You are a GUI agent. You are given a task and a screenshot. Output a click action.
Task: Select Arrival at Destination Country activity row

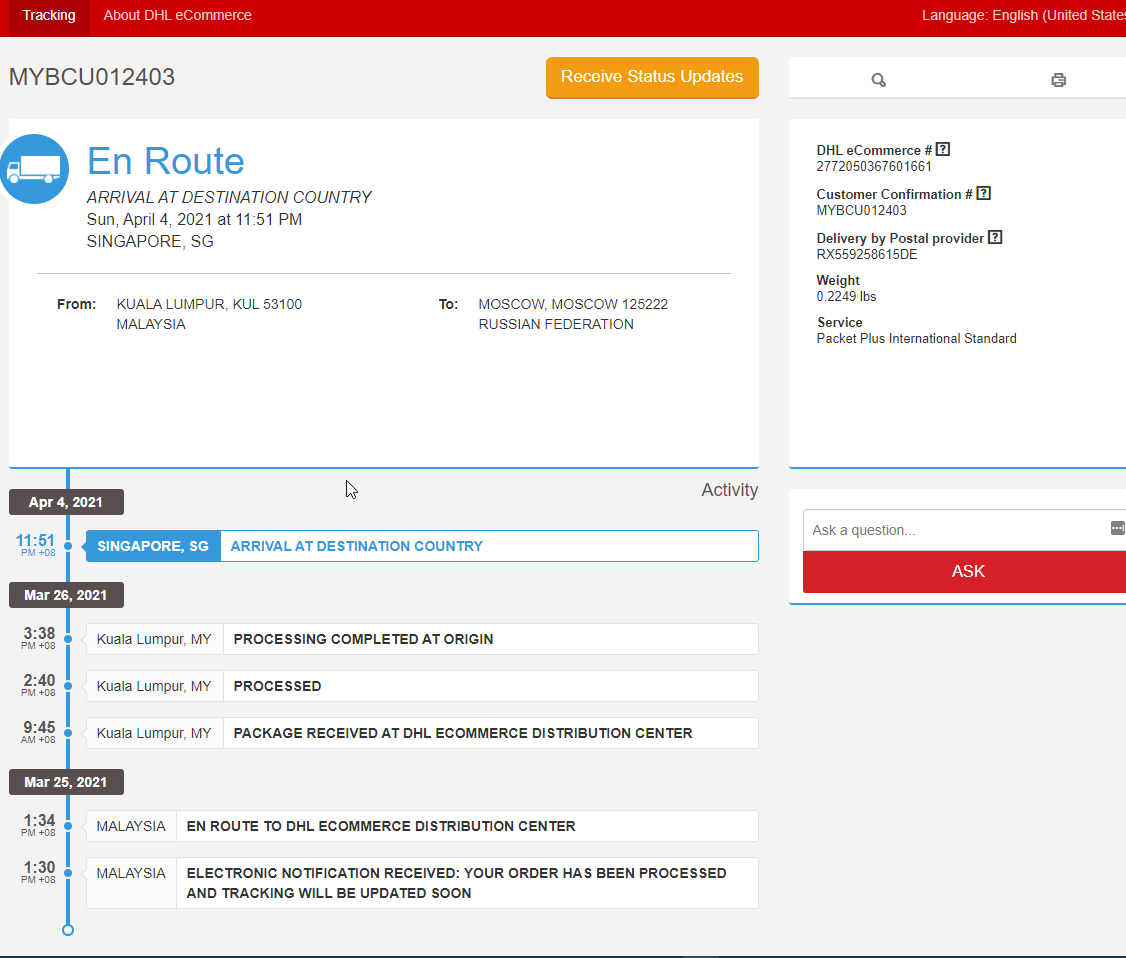pos(422,546)
